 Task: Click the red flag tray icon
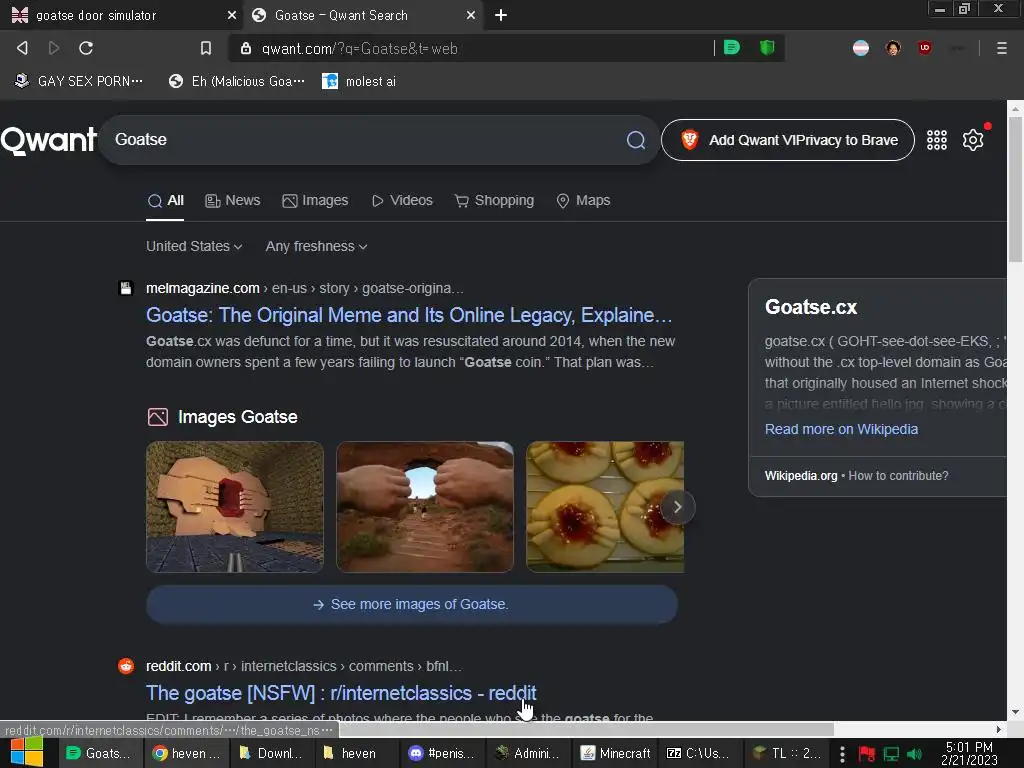point(866,754)
